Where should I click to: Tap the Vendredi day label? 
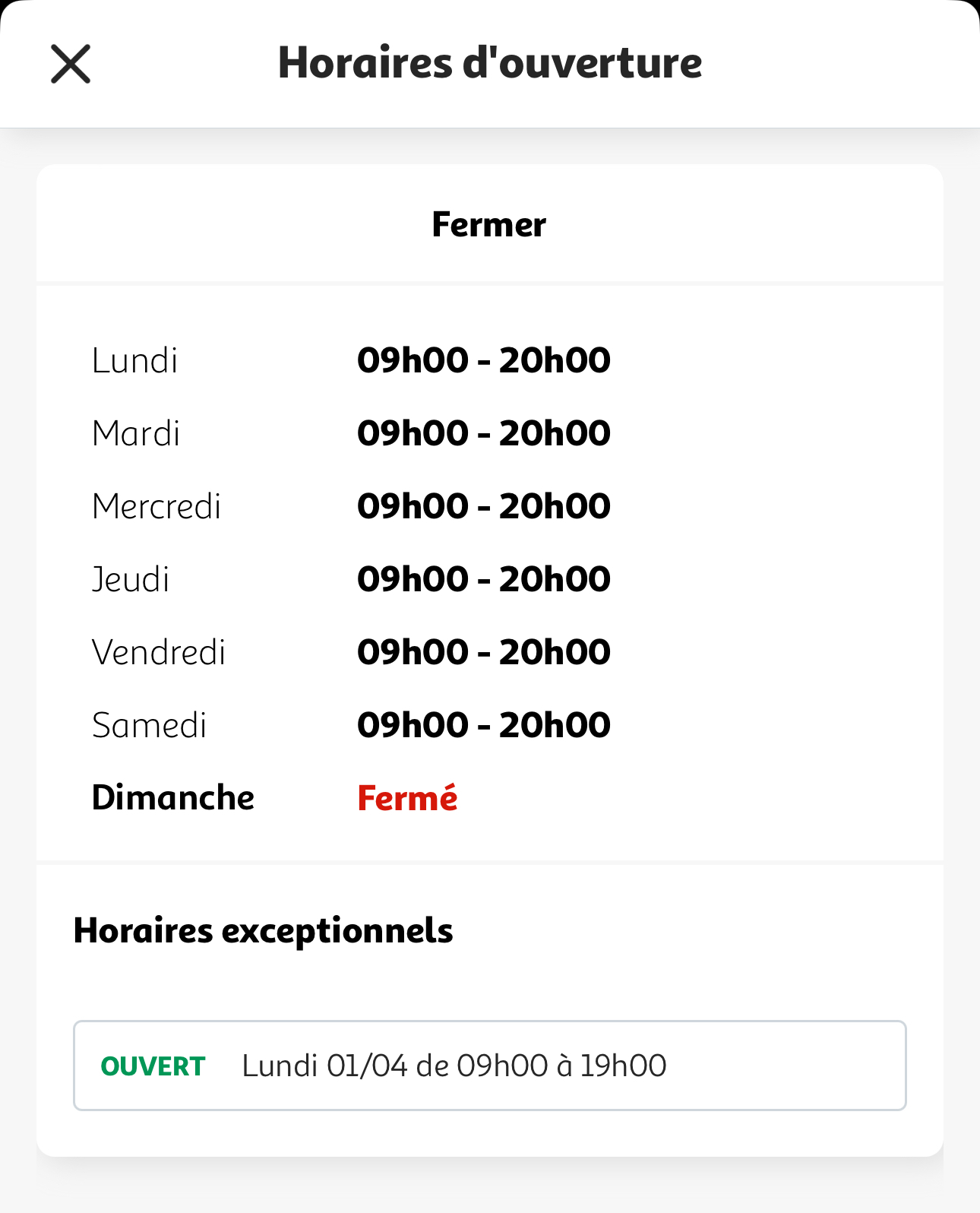point(159,652)
